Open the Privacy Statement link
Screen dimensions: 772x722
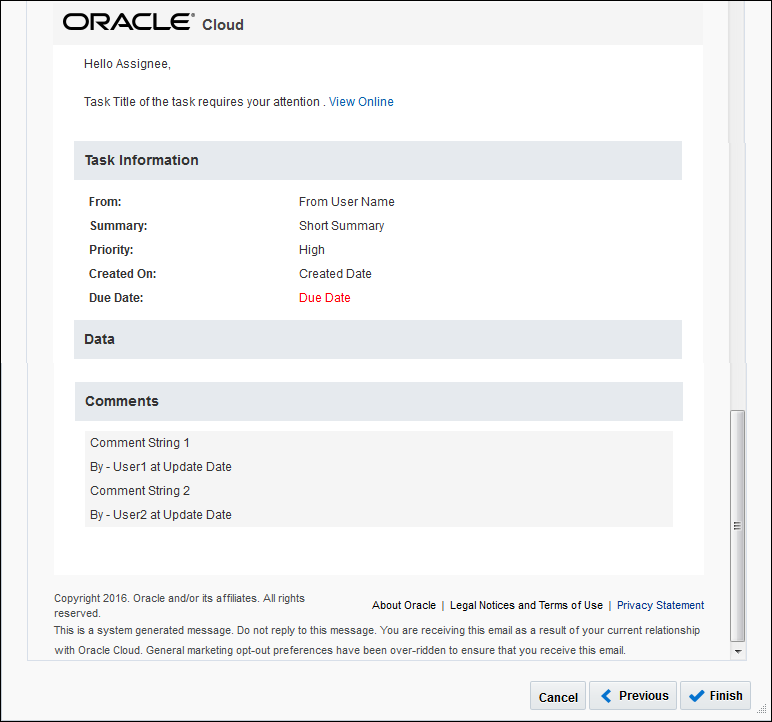[660, 605]
